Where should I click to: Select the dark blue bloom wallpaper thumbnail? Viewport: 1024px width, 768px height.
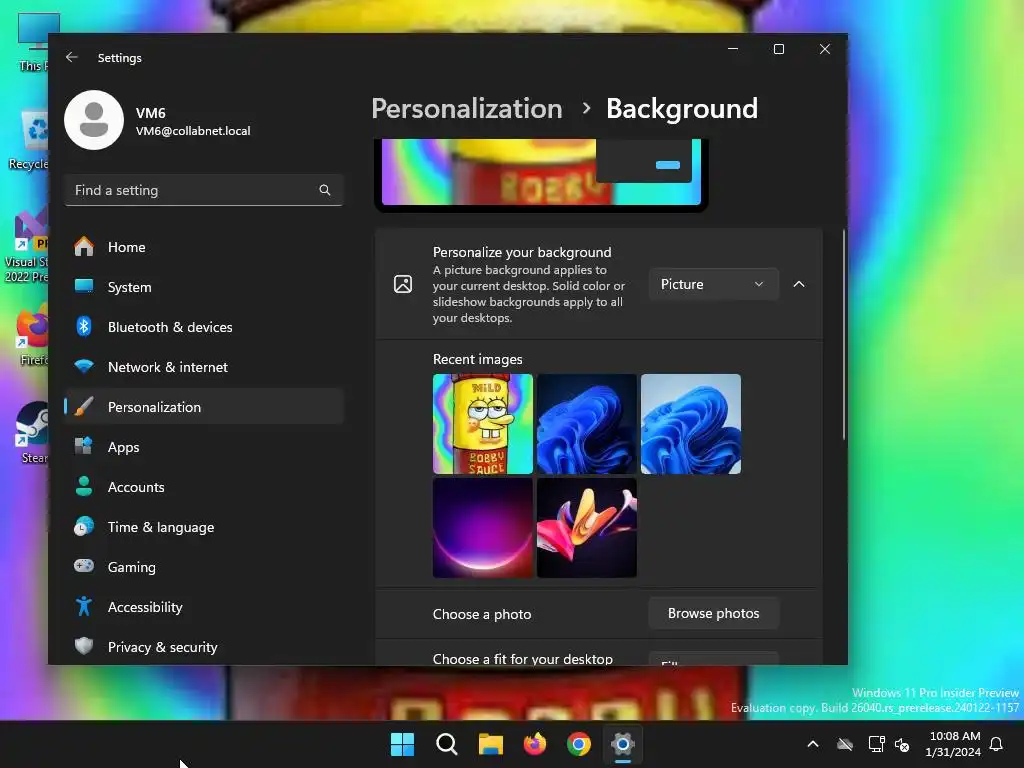[586, 424]
